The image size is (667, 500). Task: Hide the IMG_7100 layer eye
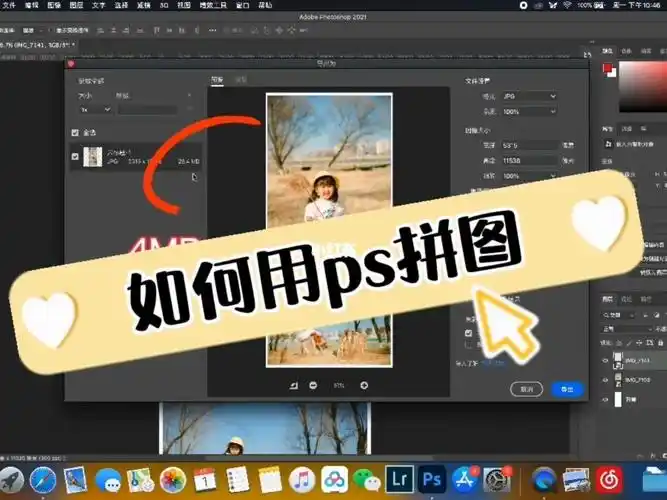(x=605, y=380)
